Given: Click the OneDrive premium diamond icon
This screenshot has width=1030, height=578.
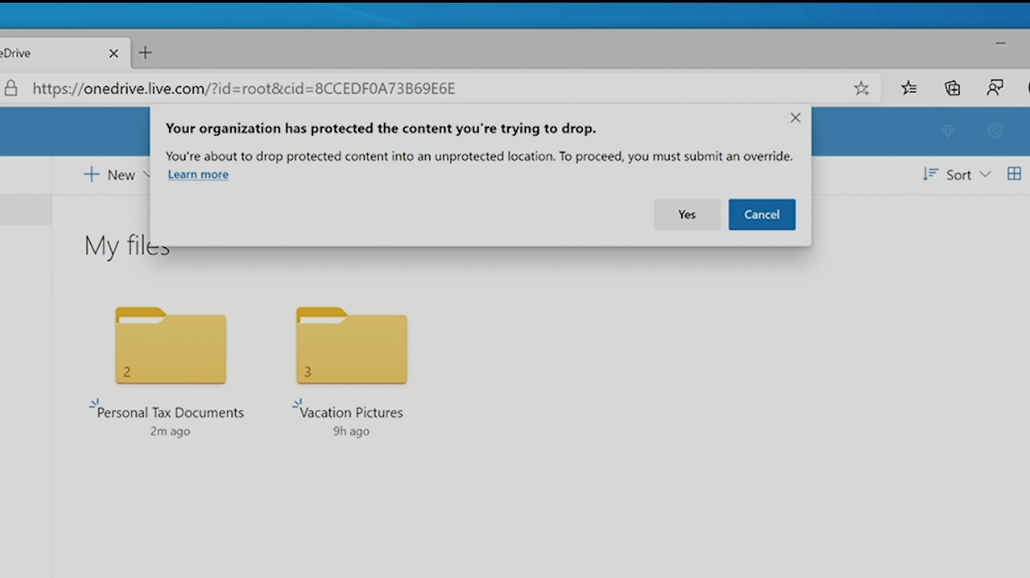Looking at the screenshot, I should click(948, 131).
